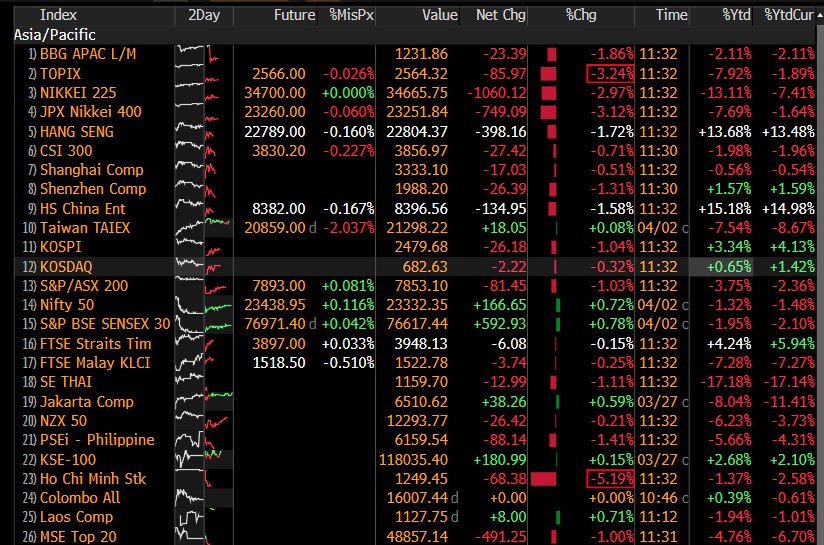
Task: Select the FTSE Straits Tim index
Action: 96,344
